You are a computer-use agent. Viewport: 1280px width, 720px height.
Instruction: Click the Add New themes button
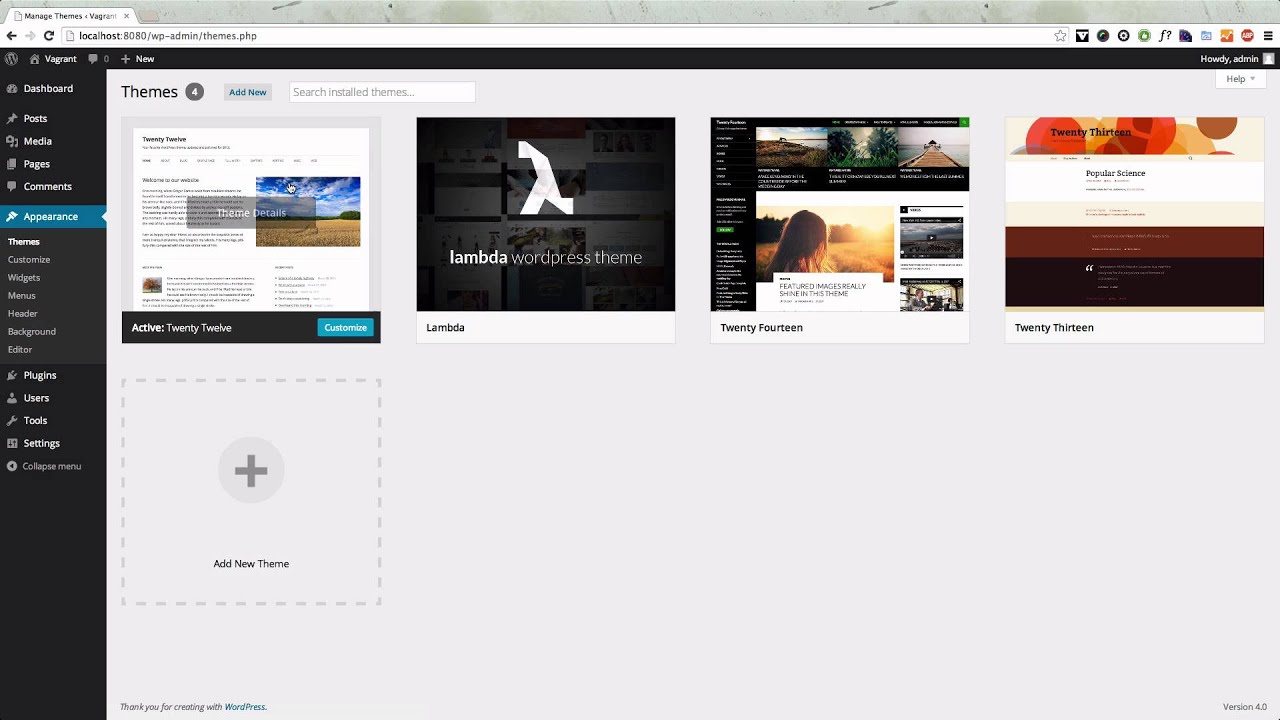tap(247, 92)
